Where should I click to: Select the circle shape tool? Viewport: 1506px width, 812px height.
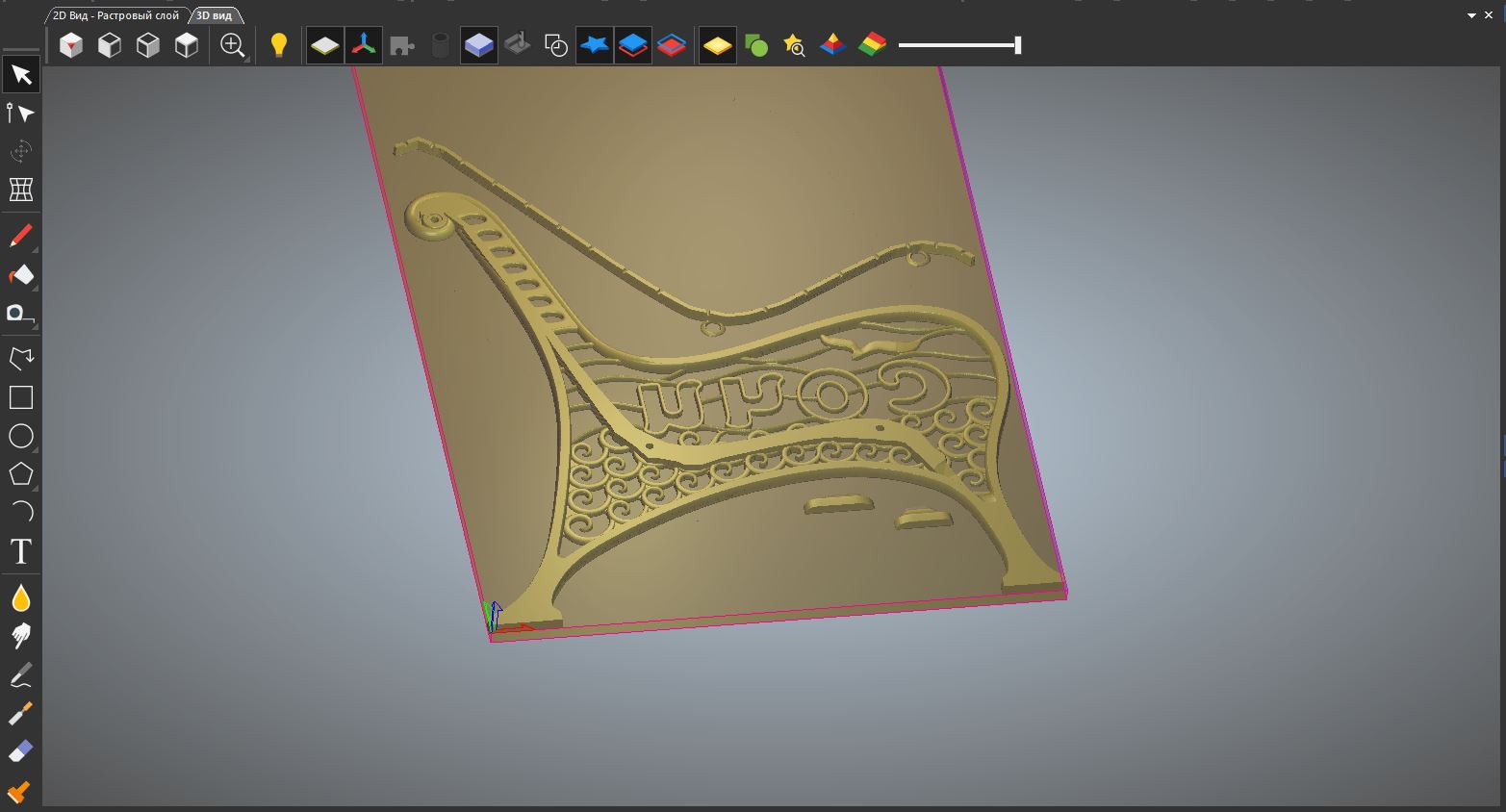click(x=21, y=436)
